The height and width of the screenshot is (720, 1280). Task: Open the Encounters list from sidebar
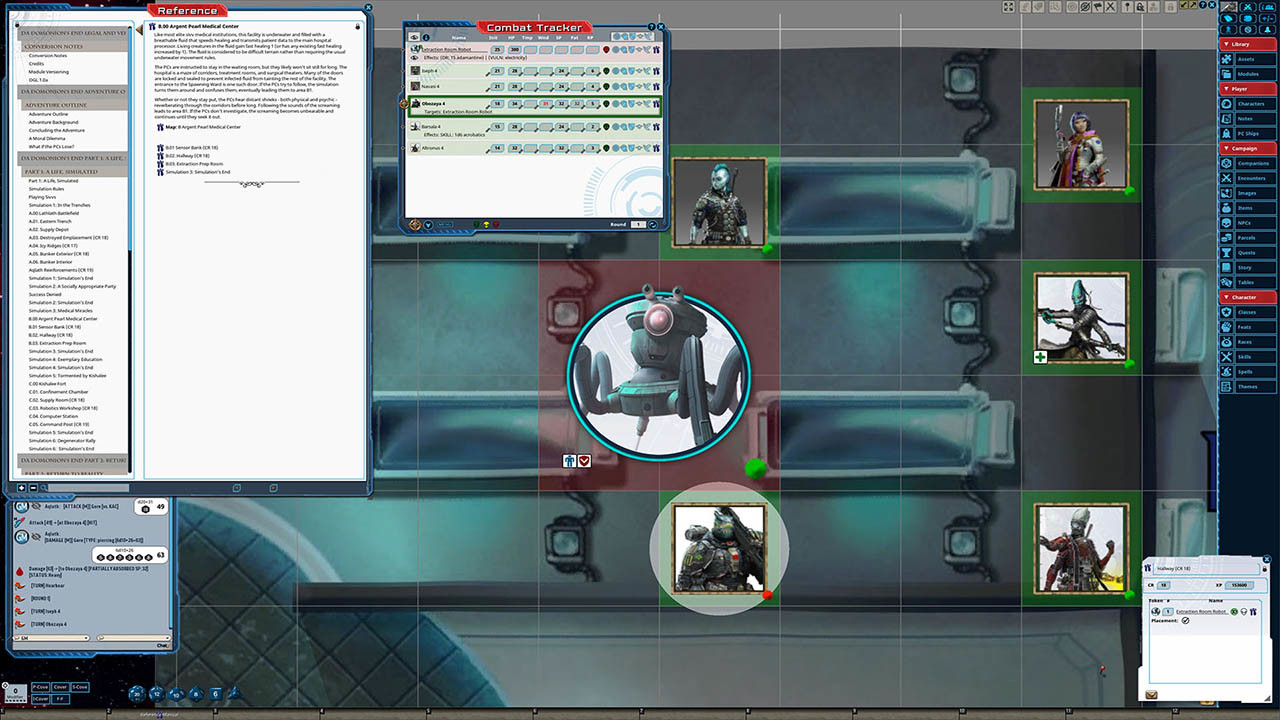click(x=1250, y=178)
